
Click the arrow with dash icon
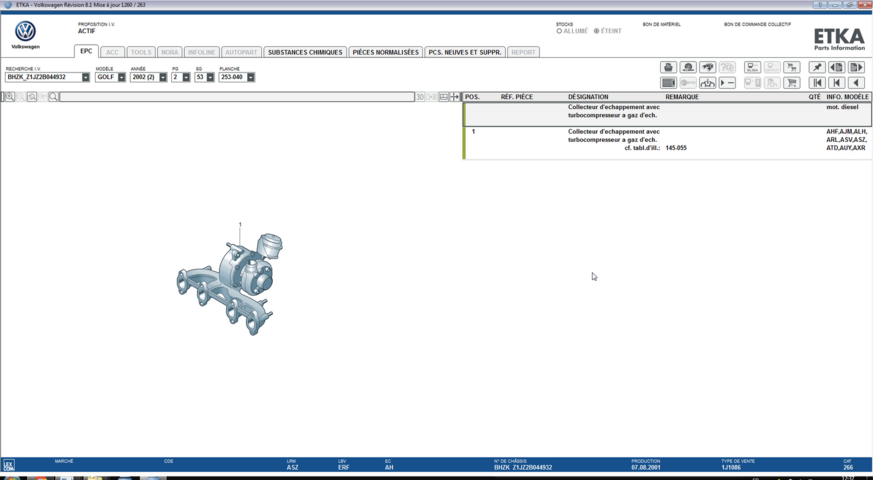[727, 83]
